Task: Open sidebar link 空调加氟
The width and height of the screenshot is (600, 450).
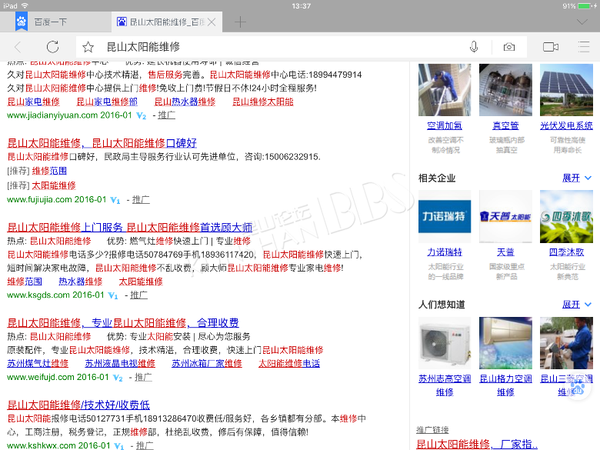Action: [444, 126]
